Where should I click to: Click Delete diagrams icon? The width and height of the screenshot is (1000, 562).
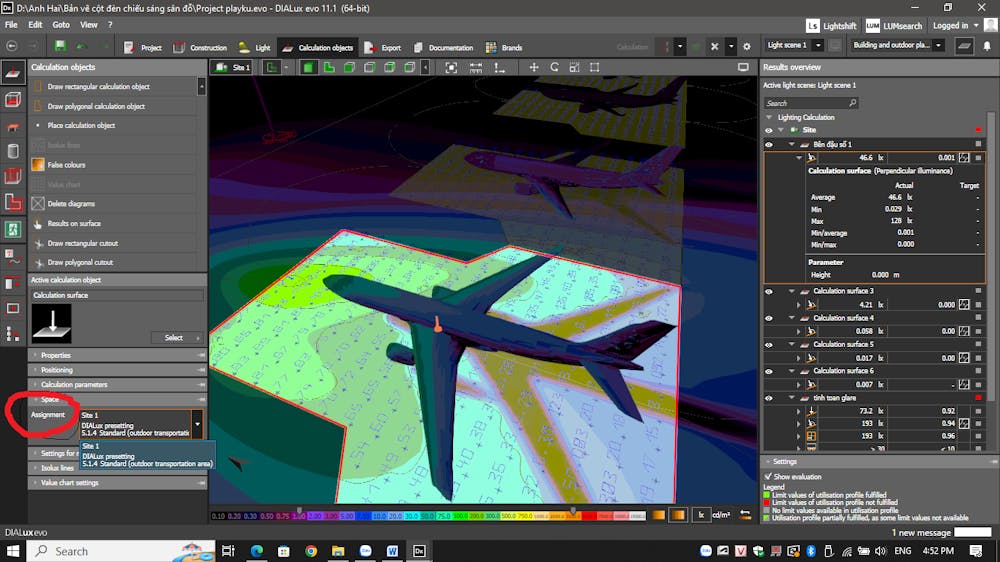tap(39, 203)
